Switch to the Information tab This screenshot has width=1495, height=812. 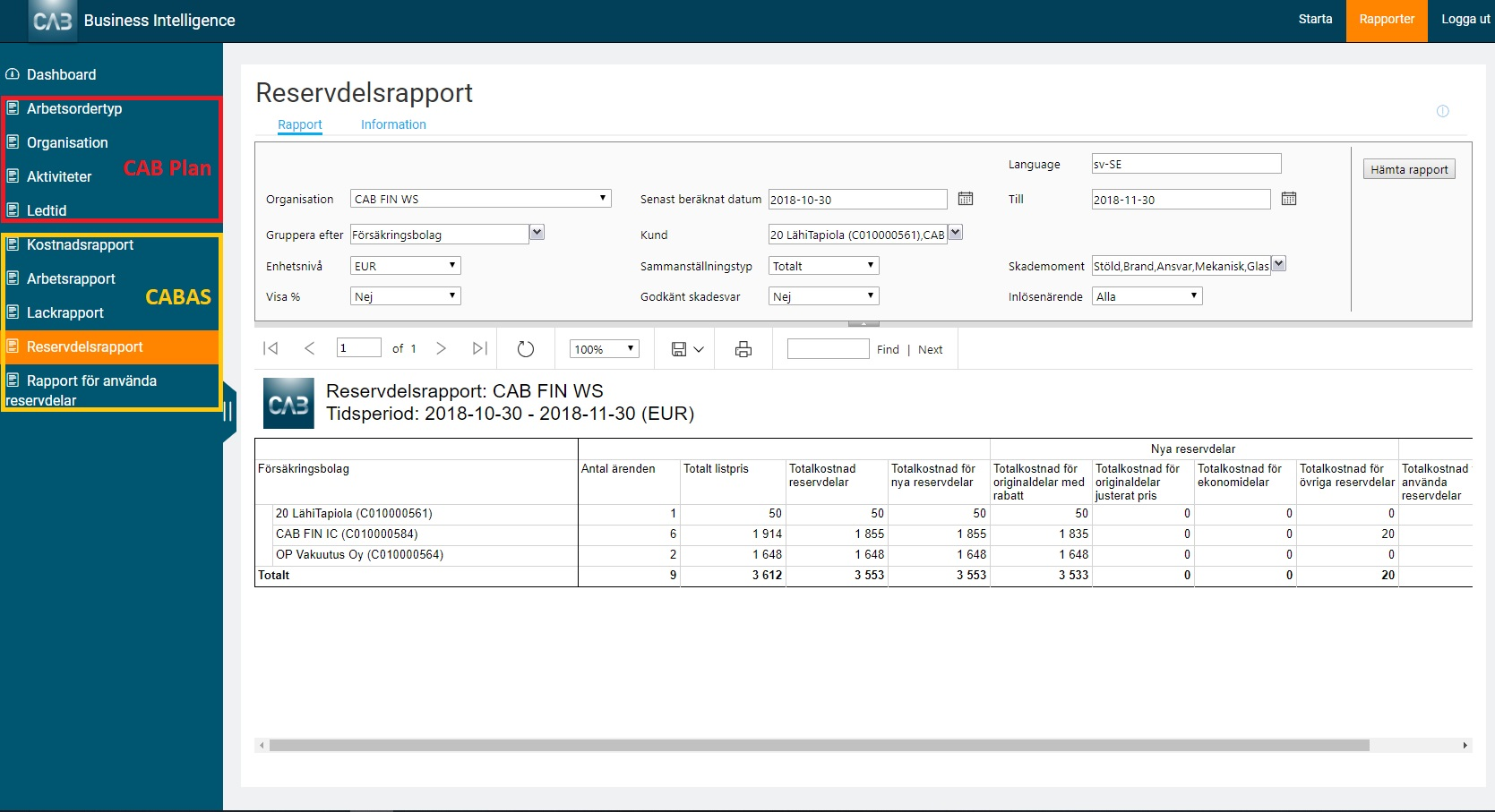pyautogui.click(x=393, y=124)
